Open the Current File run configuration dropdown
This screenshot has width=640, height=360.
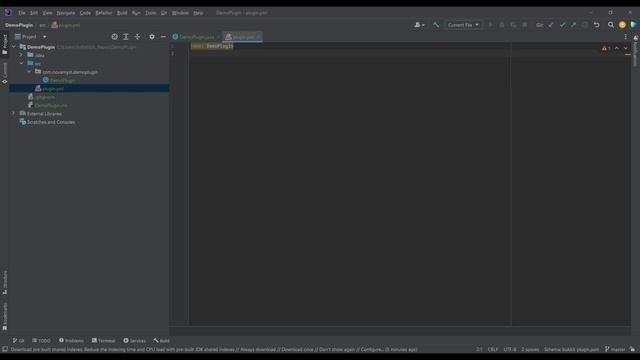tap(463, 25)
